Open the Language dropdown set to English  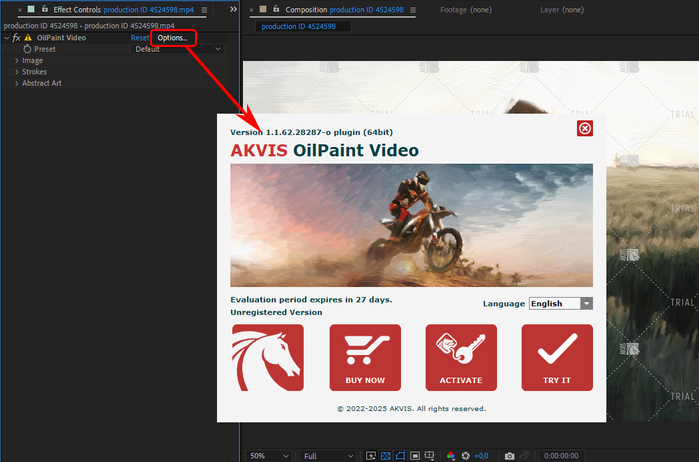pyautogui.click(x=560, y=304)
